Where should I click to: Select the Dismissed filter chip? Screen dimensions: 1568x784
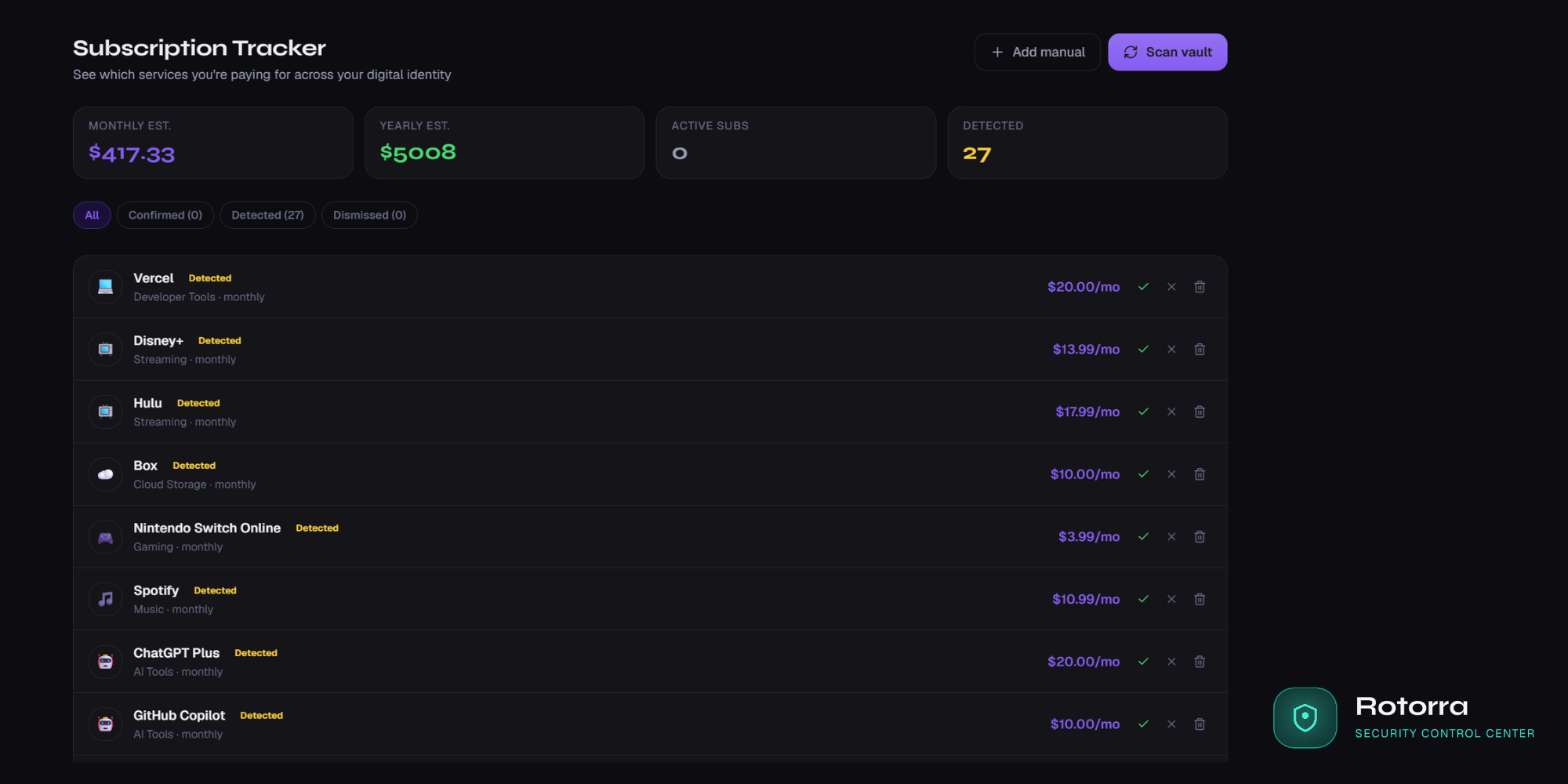[x=369, y=215]
